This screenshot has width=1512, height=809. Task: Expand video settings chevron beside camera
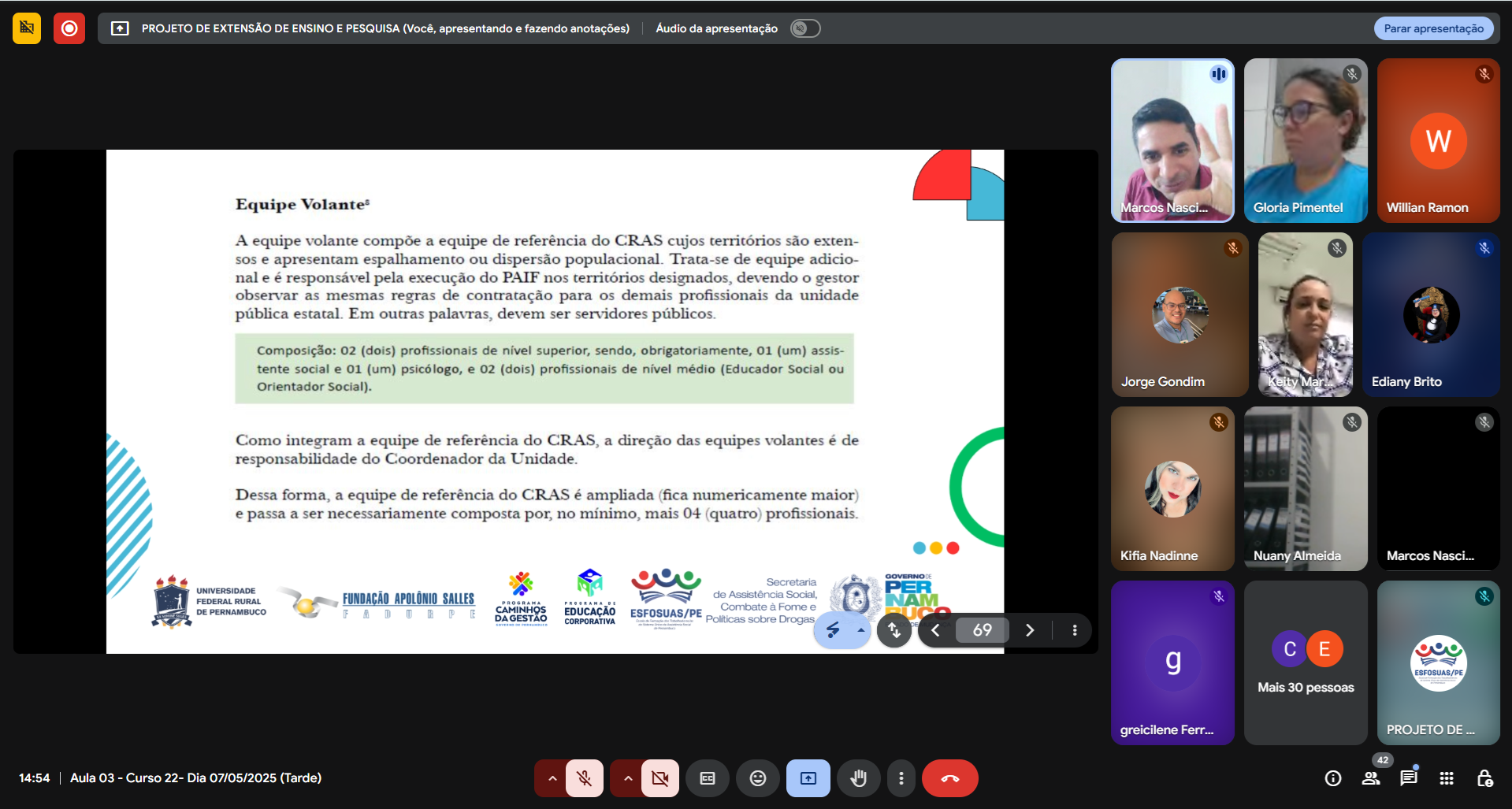click(x=628, y=778)
